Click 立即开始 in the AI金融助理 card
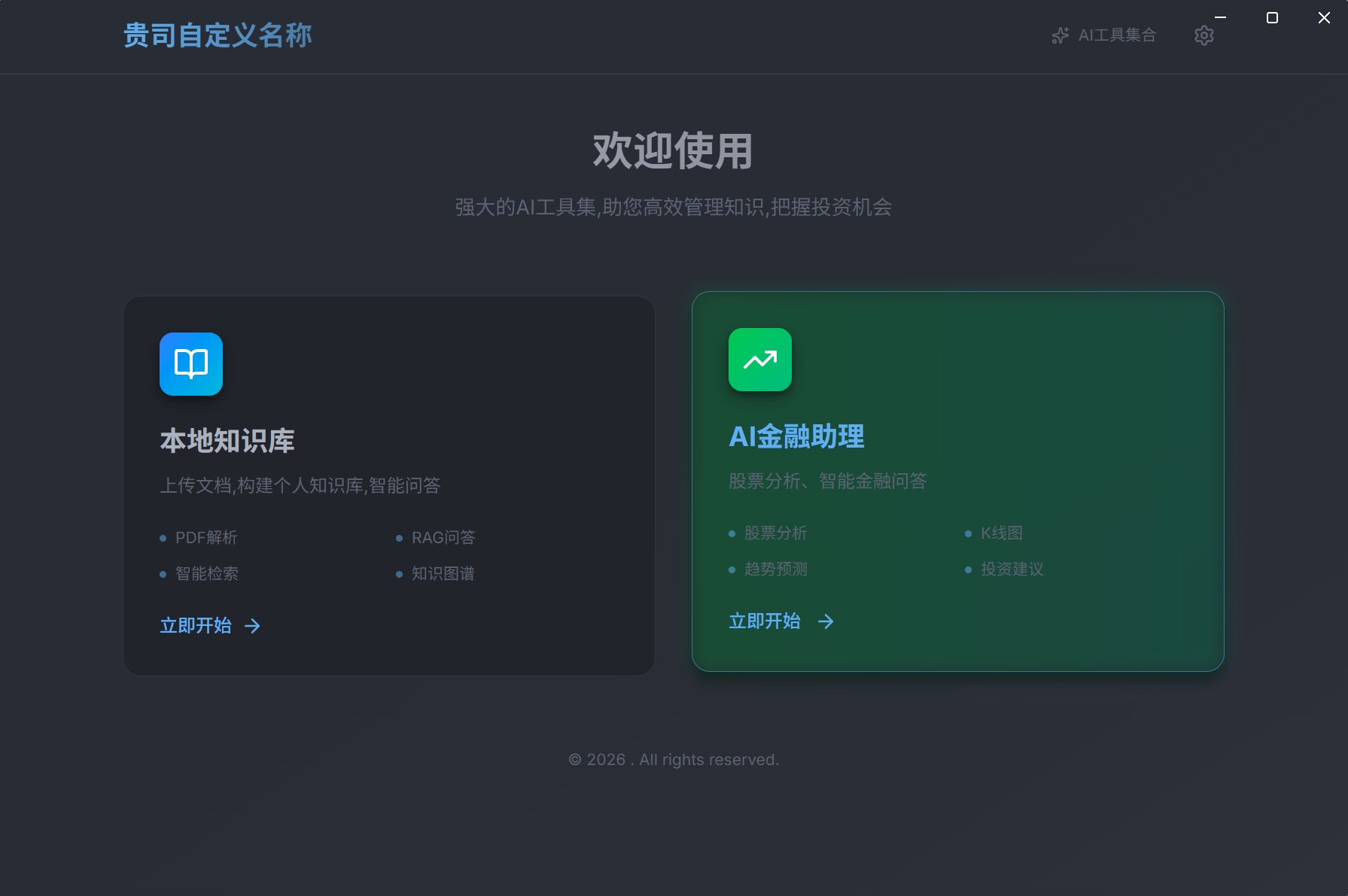 pos(765,621)
